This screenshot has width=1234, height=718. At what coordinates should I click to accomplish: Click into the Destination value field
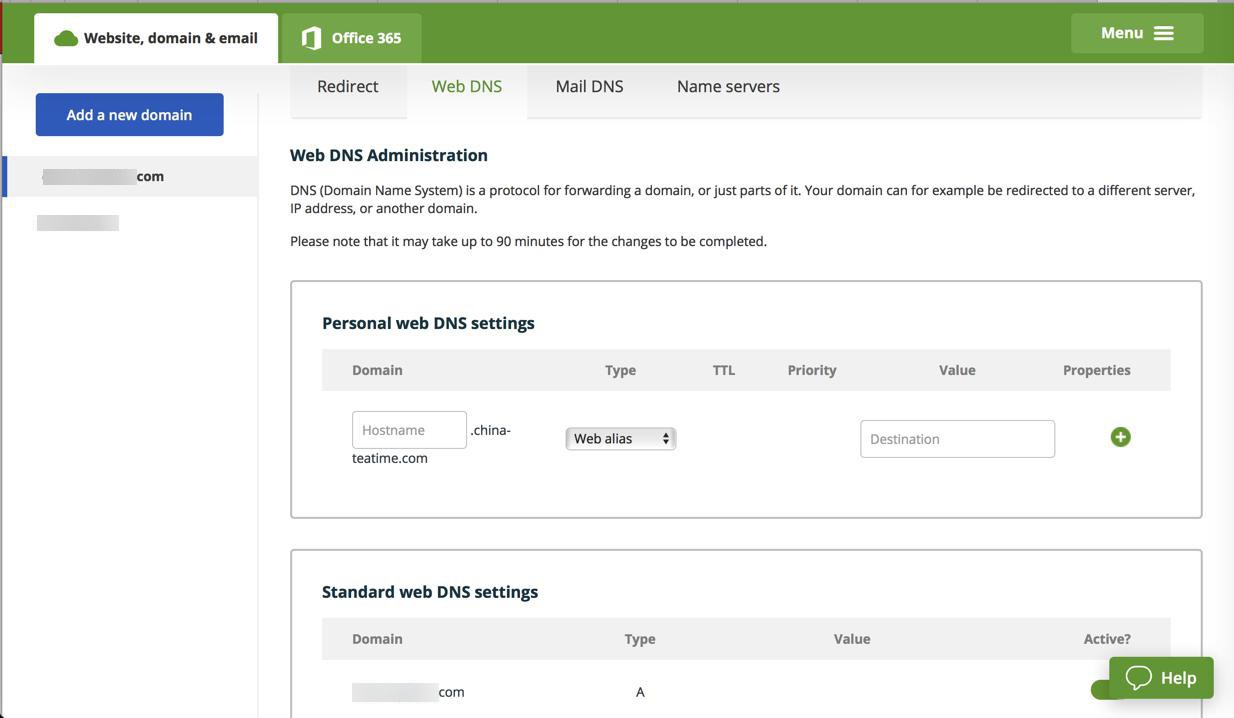point(957,439)
